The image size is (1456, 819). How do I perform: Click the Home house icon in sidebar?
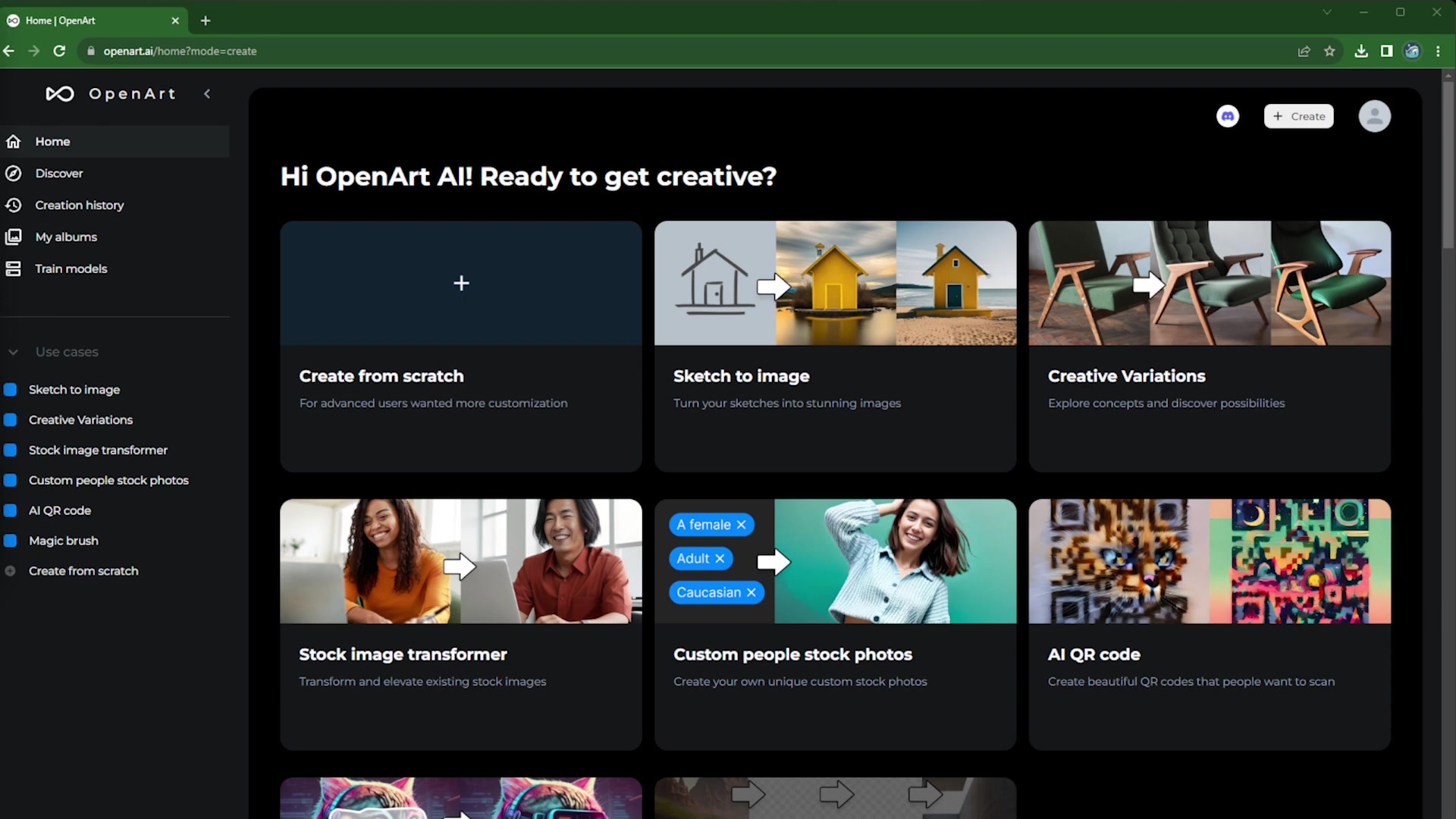pos(14,142)
